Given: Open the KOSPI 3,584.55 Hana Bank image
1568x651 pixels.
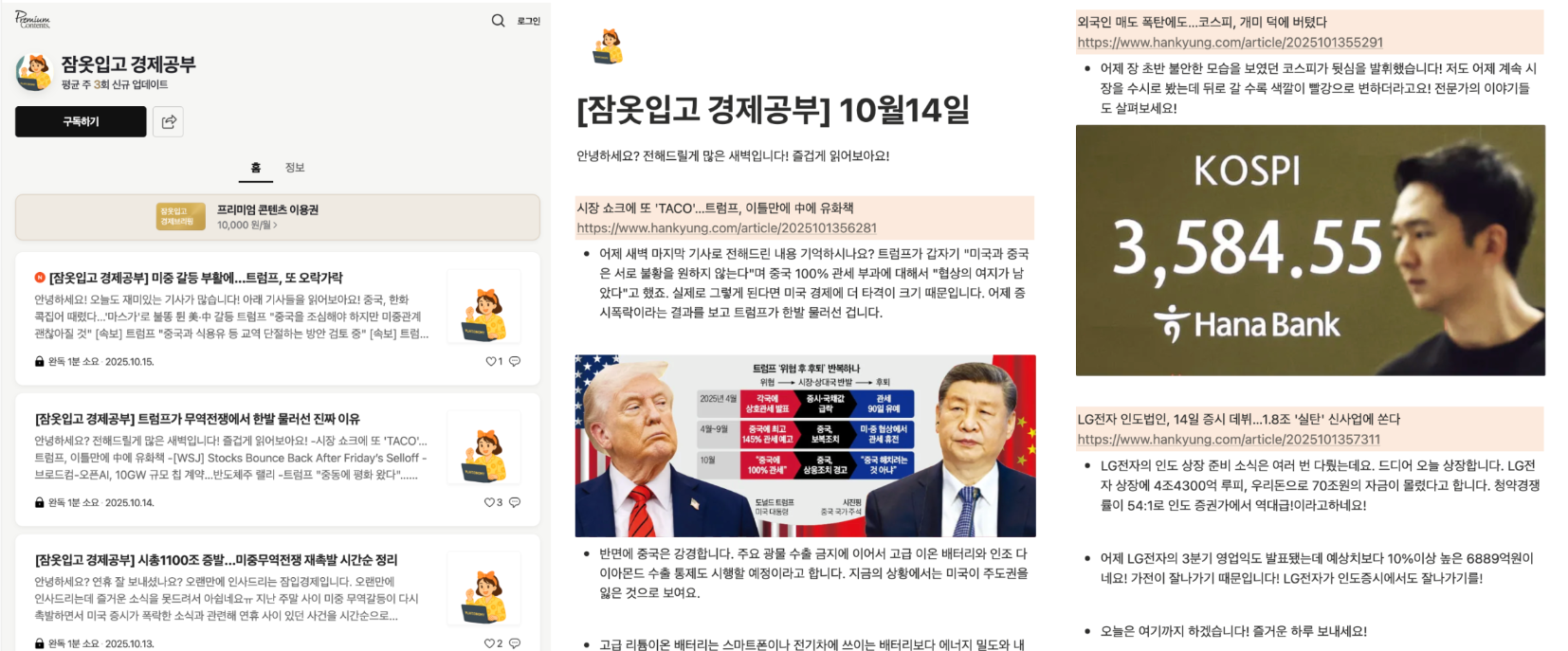Looking at the screenshot, I should click(1310, 250).
